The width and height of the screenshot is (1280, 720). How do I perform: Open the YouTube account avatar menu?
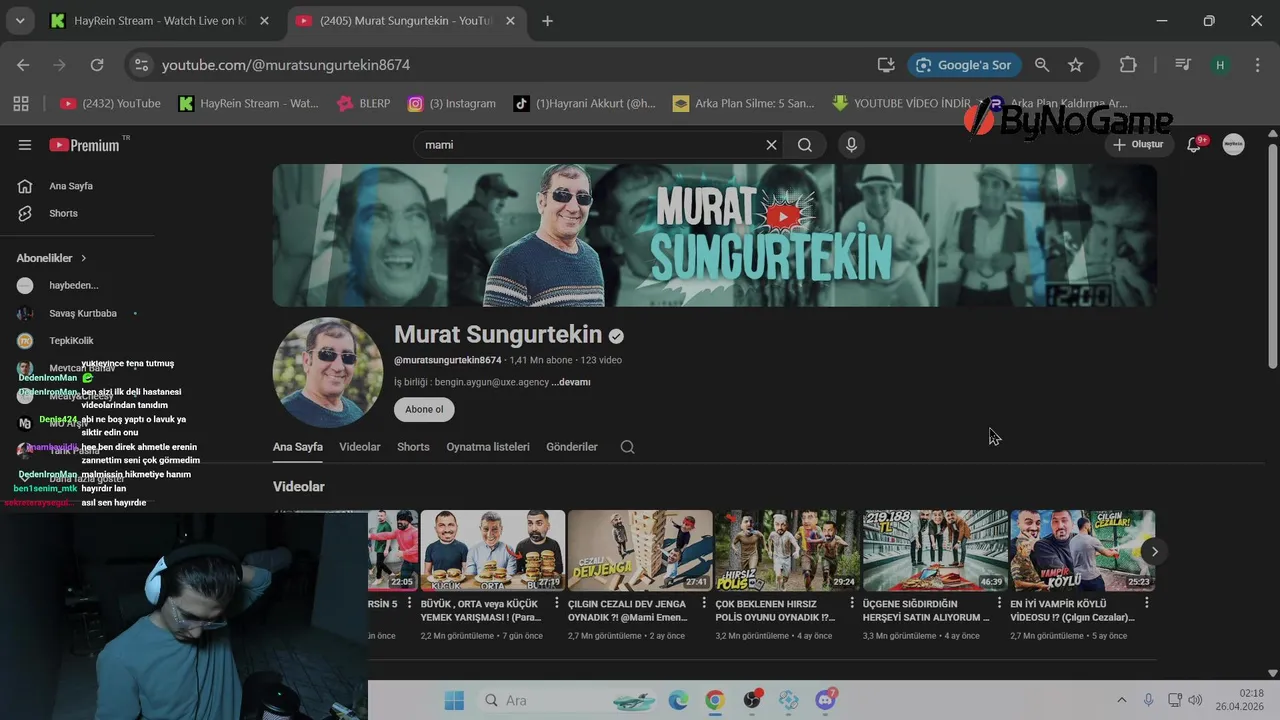(x=1234, y=145)
